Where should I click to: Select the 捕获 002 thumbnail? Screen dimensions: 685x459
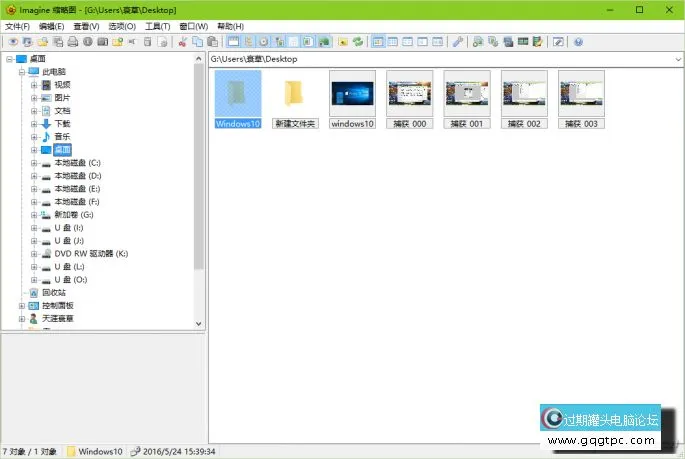coord(524,100)
